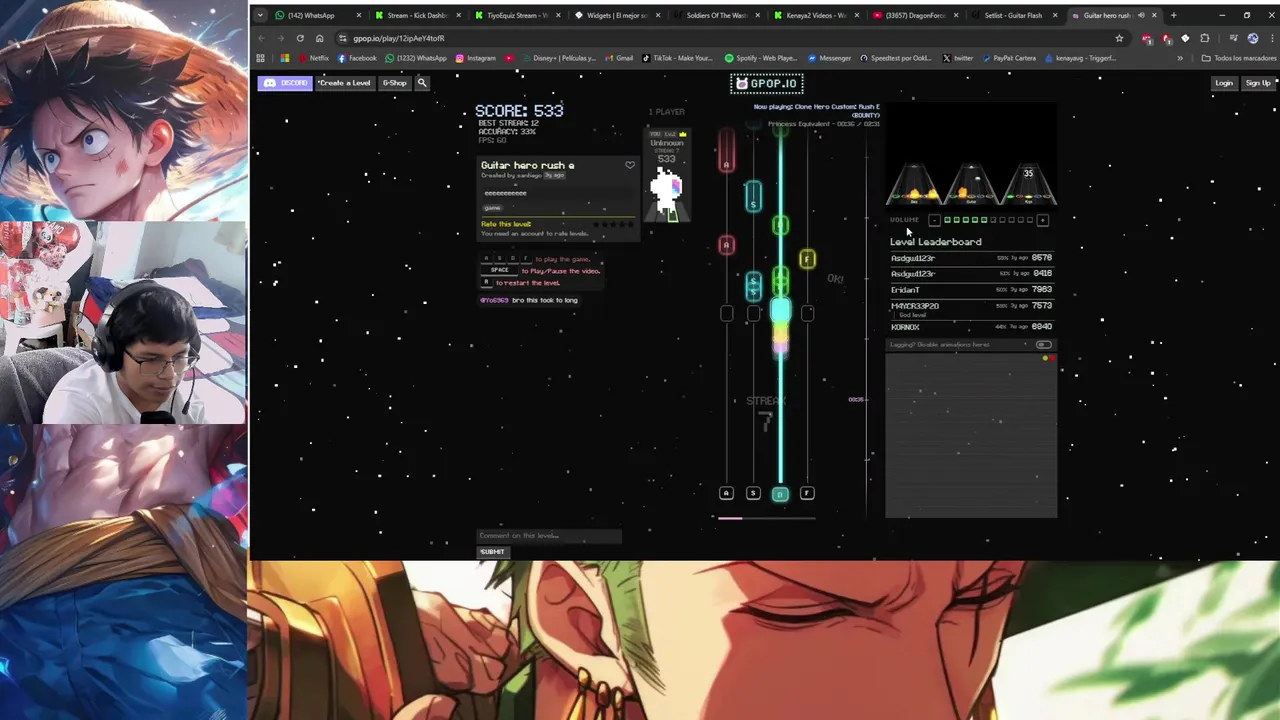Submit the comment
Viewport: 1280px width, 720px height.
tap(492, 552)
